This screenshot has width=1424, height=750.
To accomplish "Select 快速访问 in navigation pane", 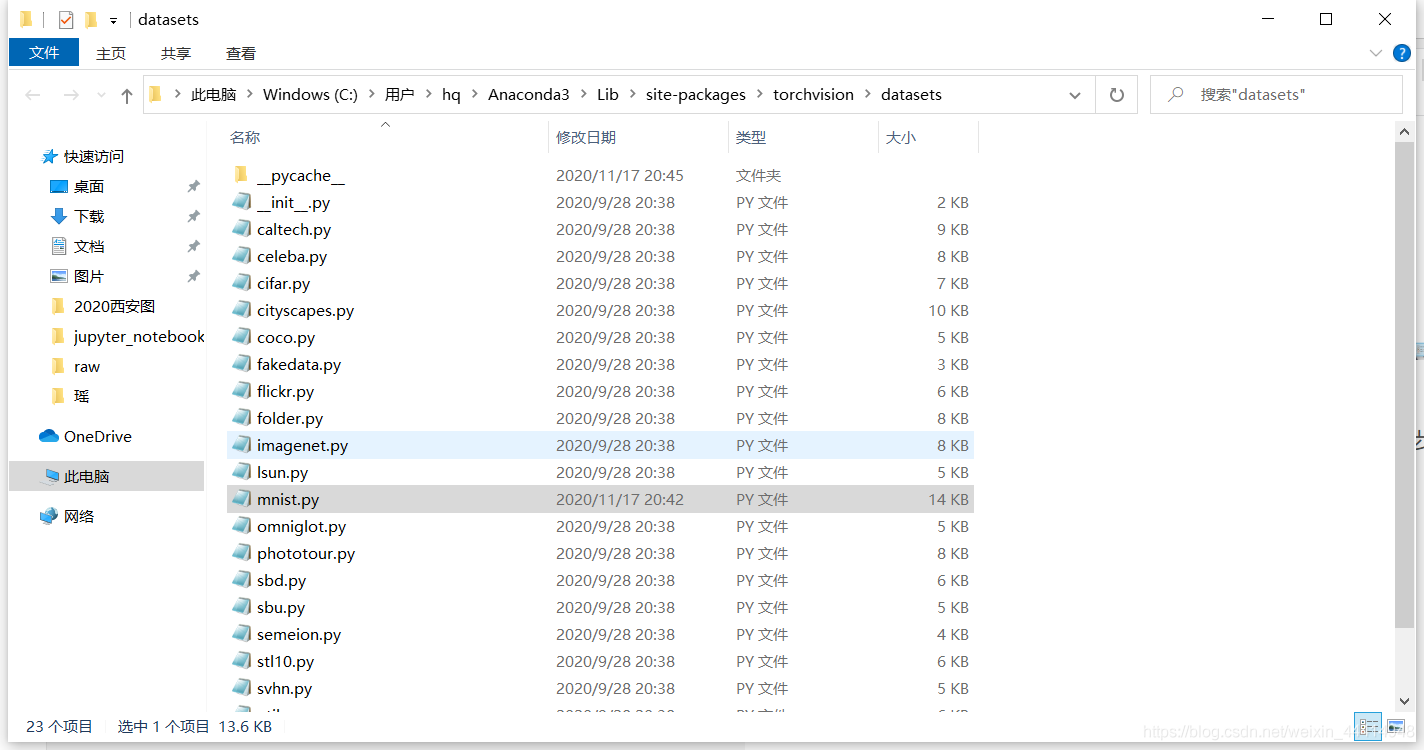I will click(x=94, y=156).
